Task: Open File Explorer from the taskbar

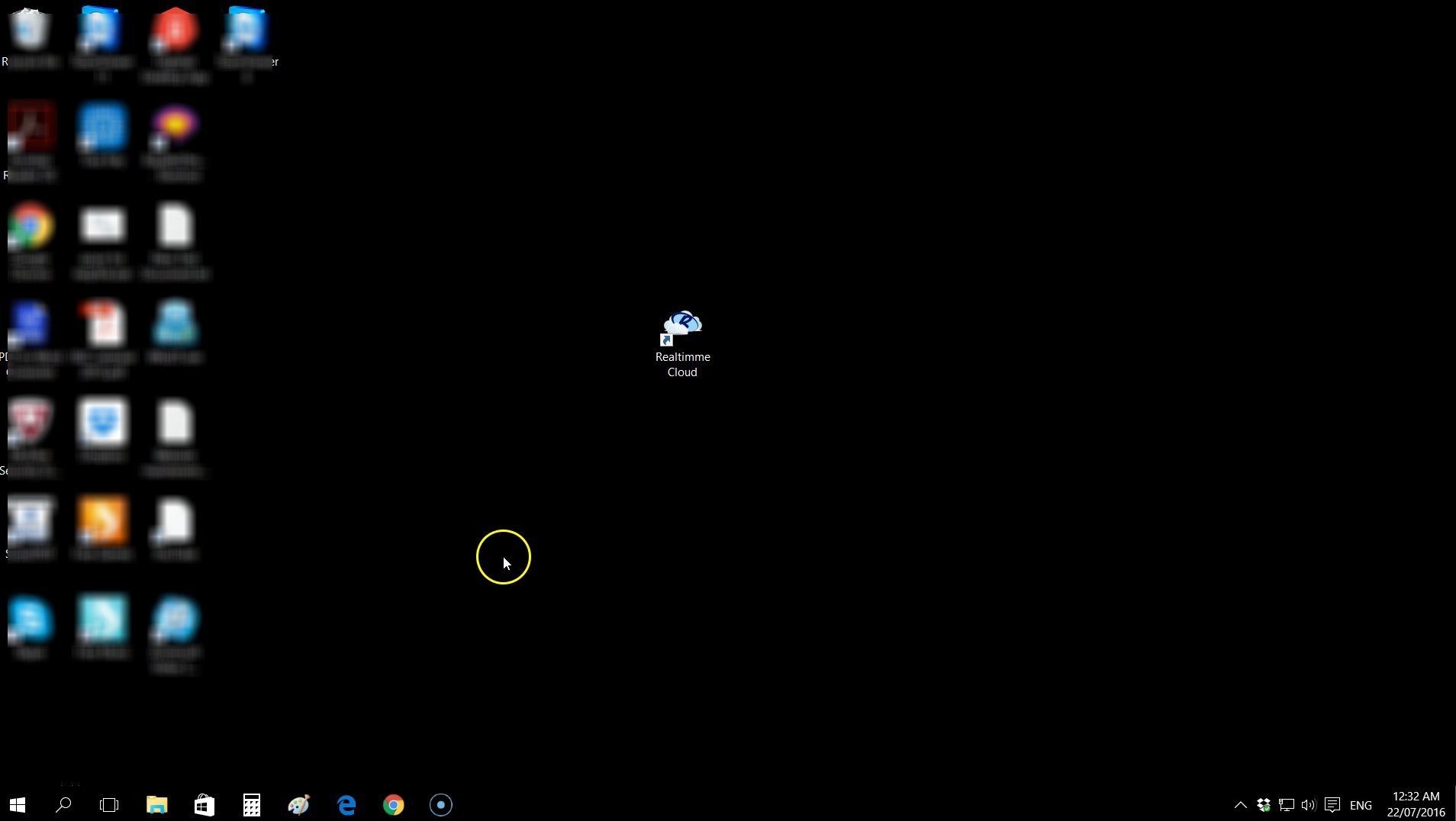Action: [156, 804]
